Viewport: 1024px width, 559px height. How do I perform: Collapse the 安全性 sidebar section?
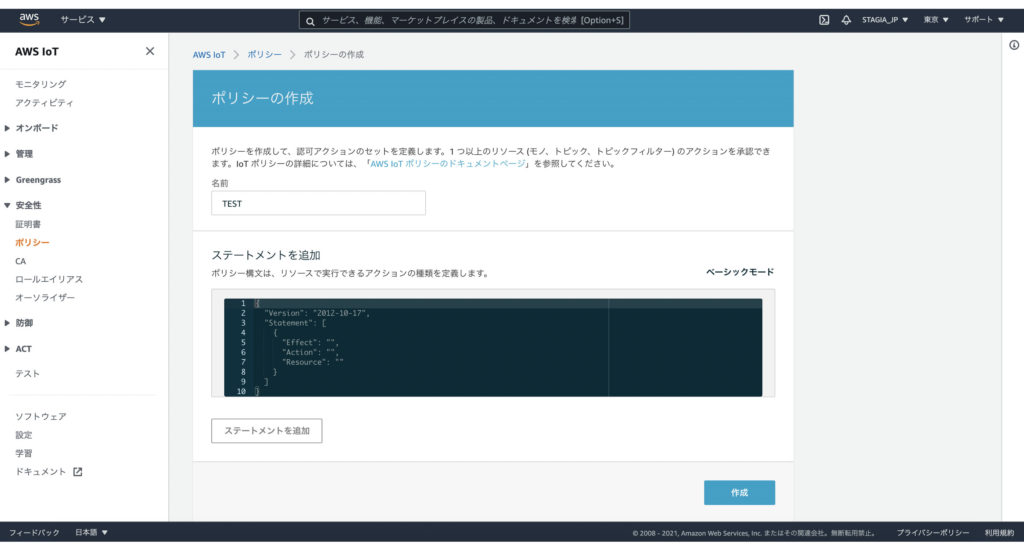28,205
